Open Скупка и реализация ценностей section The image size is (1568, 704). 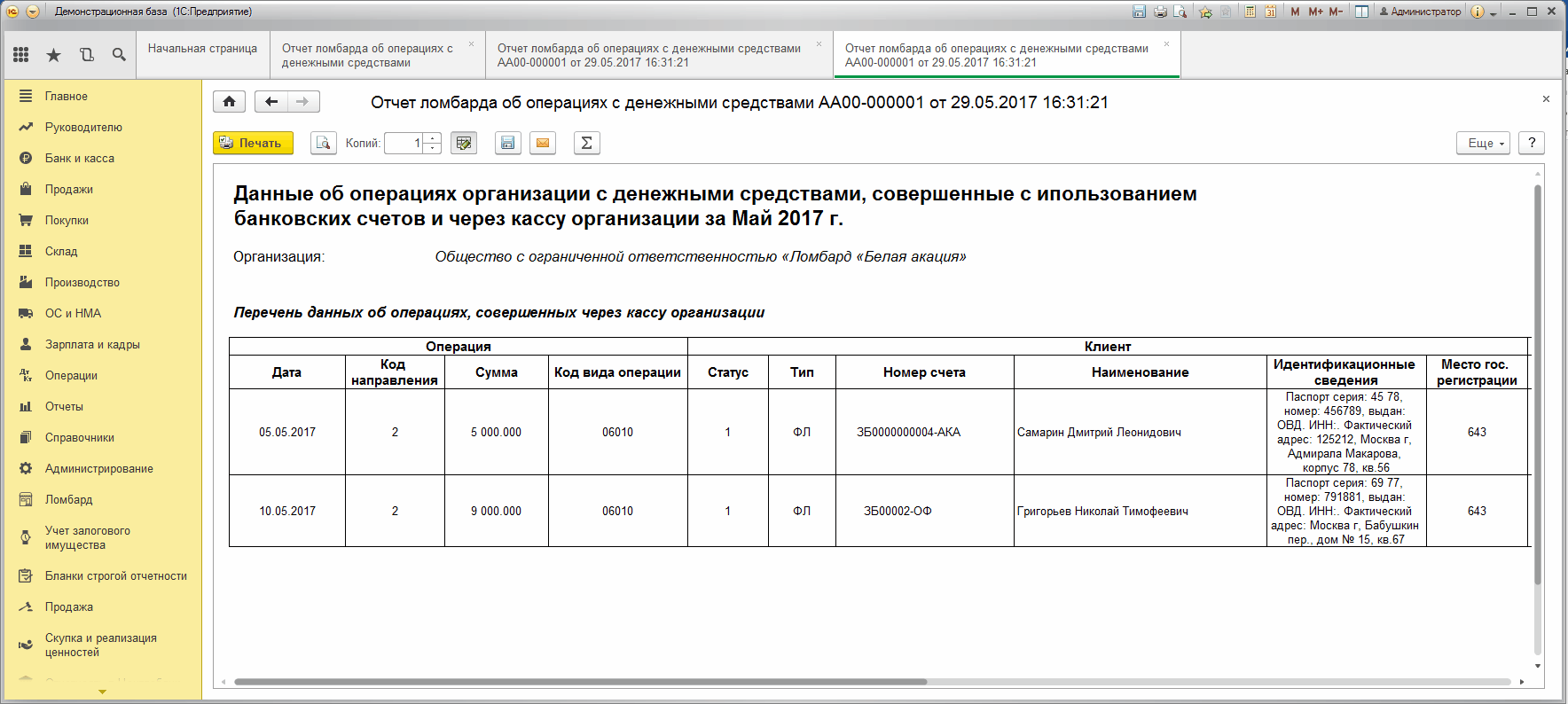tap(101, 645)
